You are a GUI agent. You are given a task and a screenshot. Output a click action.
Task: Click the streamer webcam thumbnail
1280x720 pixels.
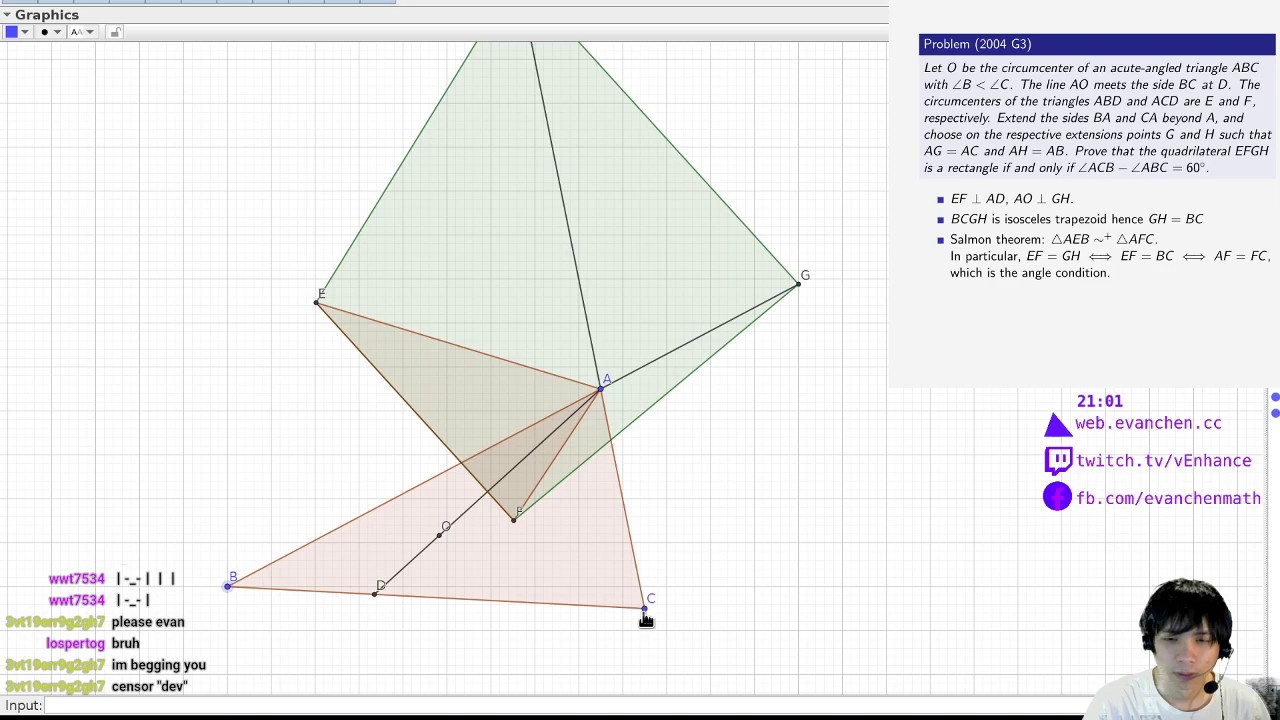[1181, 648]
